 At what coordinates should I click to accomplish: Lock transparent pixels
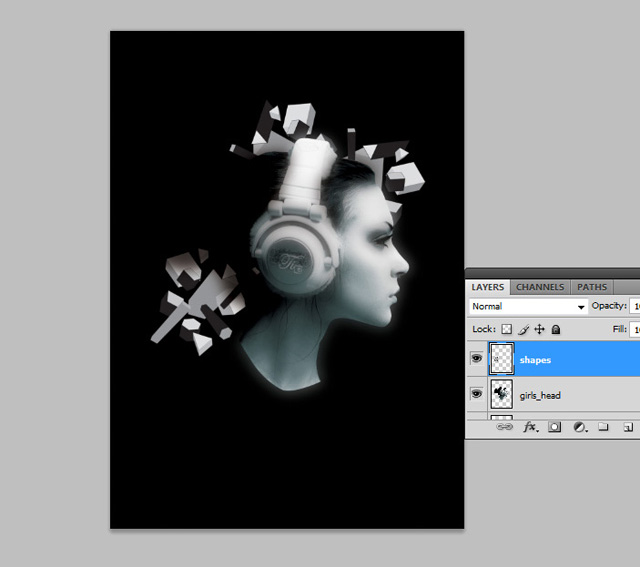click(507, 329)
